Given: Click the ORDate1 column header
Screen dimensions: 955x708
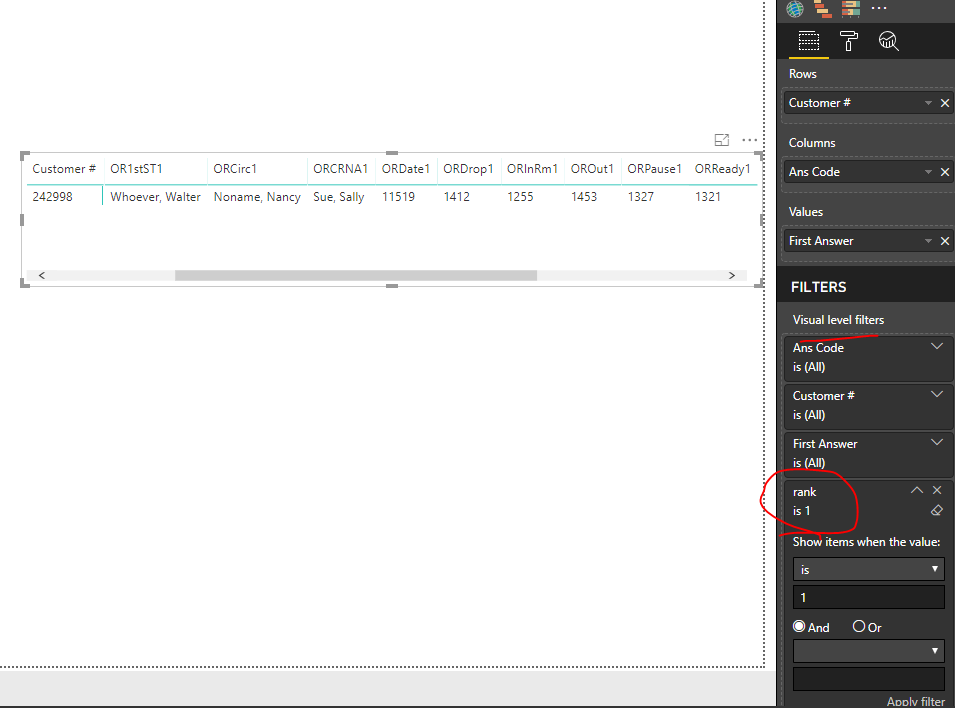Looking at the screenshot, I should (406, 169).
